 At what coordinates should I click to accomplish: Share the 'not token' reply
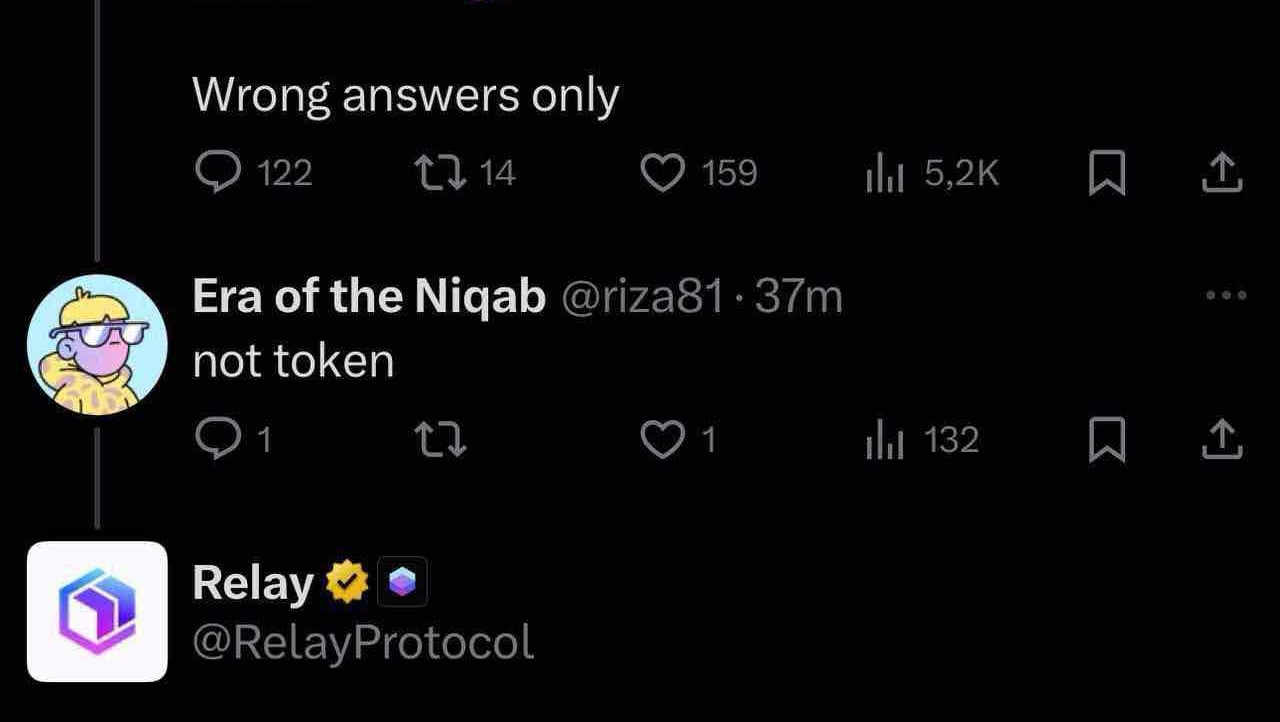(1221, 440)
